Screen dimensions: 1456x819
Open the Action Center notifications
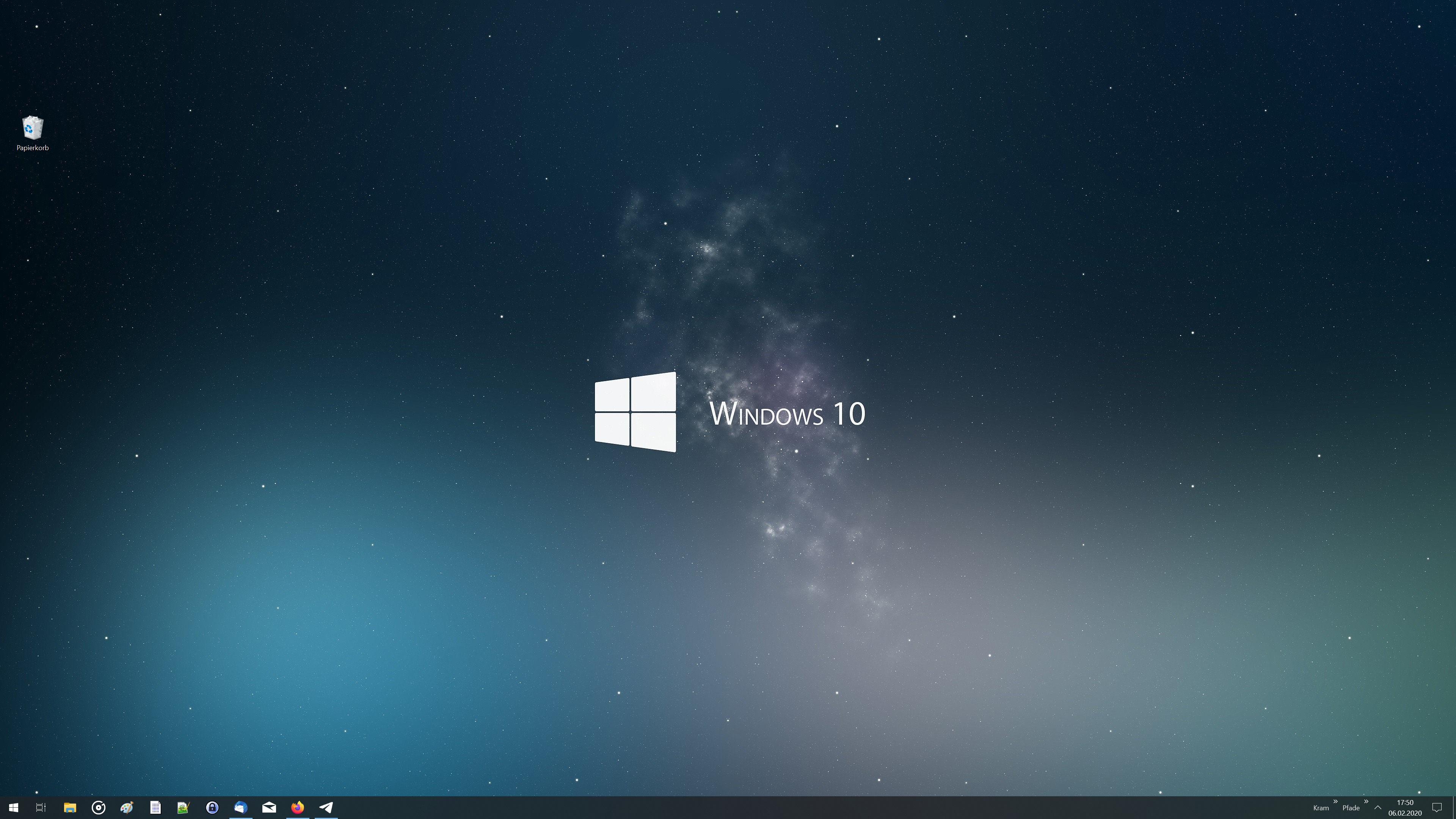tap(1437, 807)
